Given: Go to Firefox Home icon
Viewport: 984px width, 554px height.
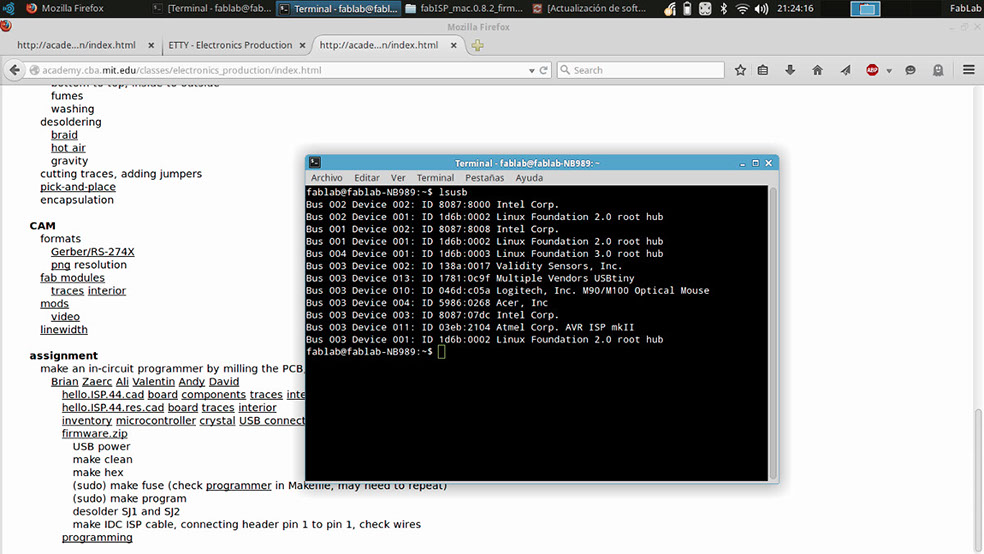Looking at the screenshot, I should pos(817,70).
